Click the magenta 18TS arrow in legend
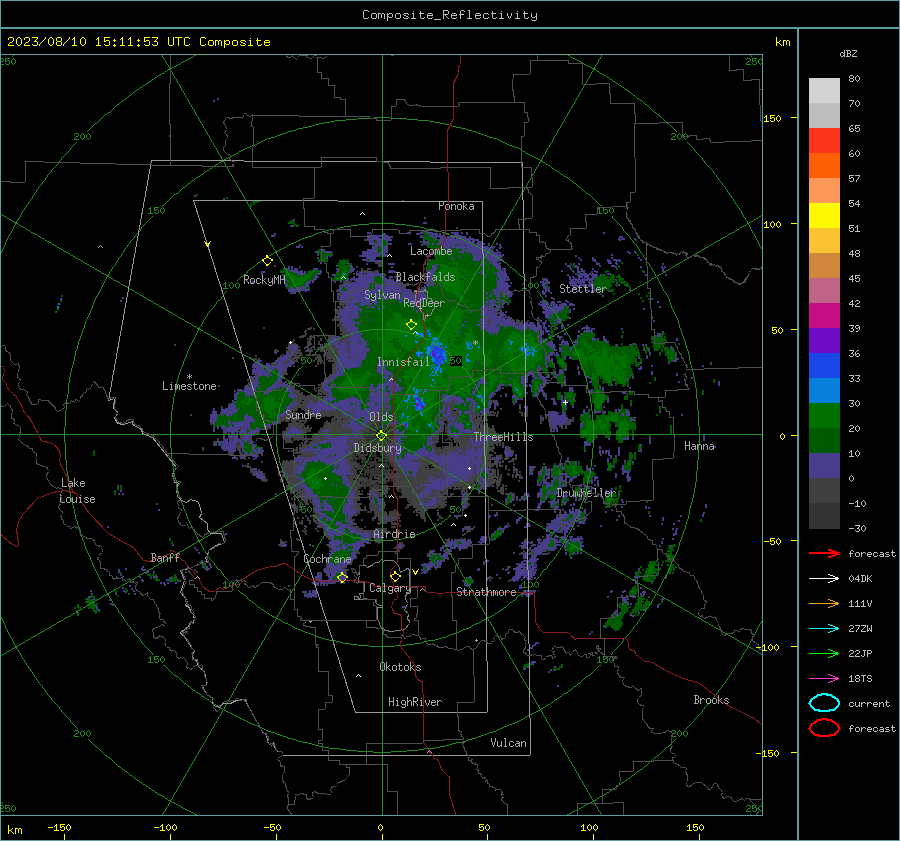This screenshot has height=841, width=900. point(824,679)
